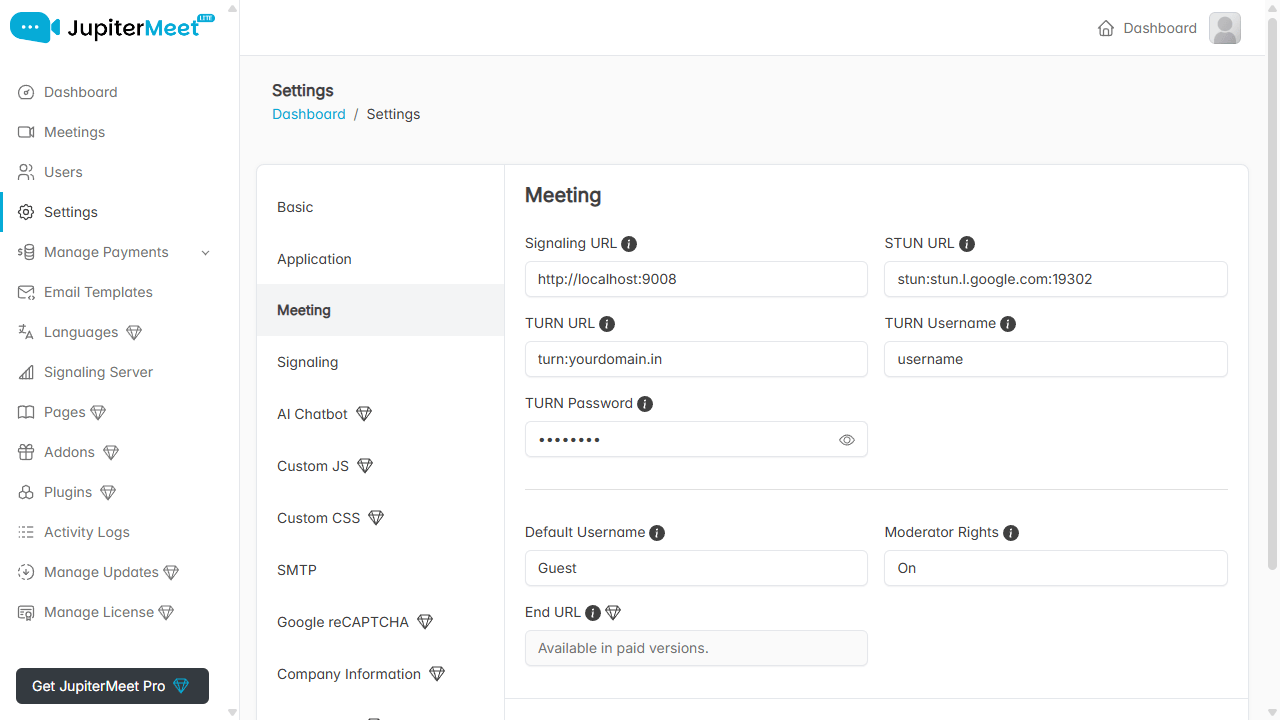Show the TURN Password with eye icon
This screenshot has height=720, width=1280.
click(847, 440)
